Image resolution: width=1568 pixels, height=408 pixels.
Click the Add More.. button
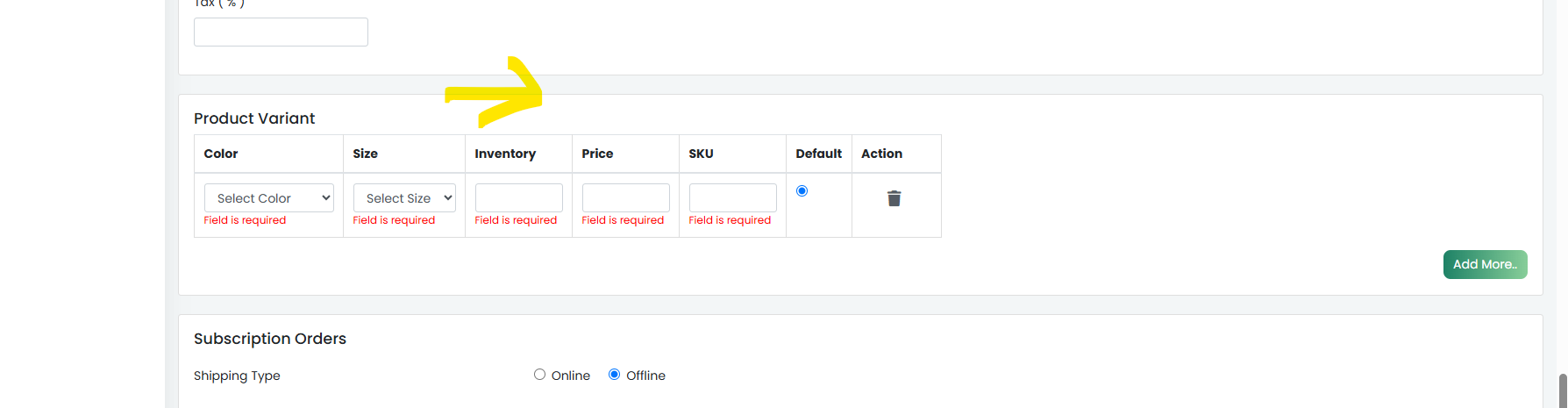point(1485,264)
